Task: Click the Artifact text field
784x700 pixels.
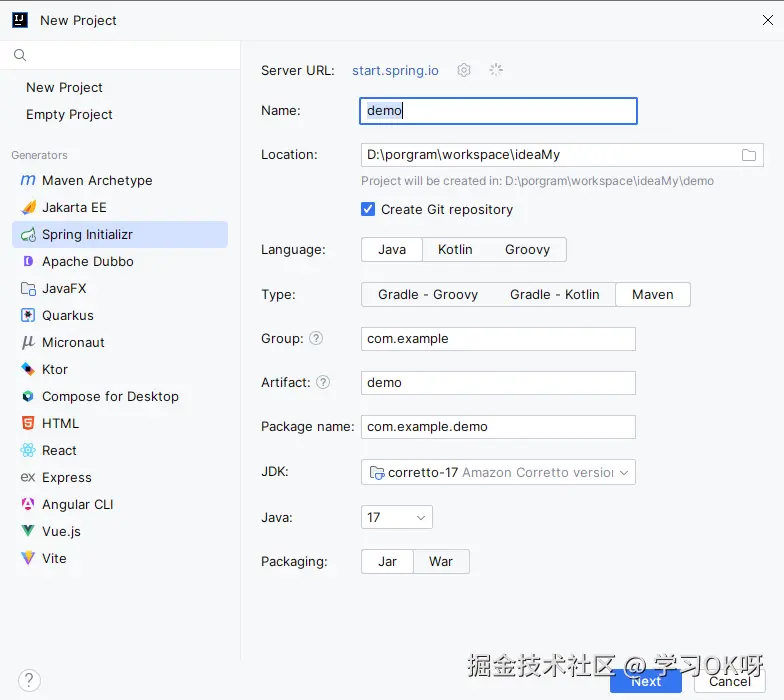Action: pyautogui.click(x=498, y=383)
